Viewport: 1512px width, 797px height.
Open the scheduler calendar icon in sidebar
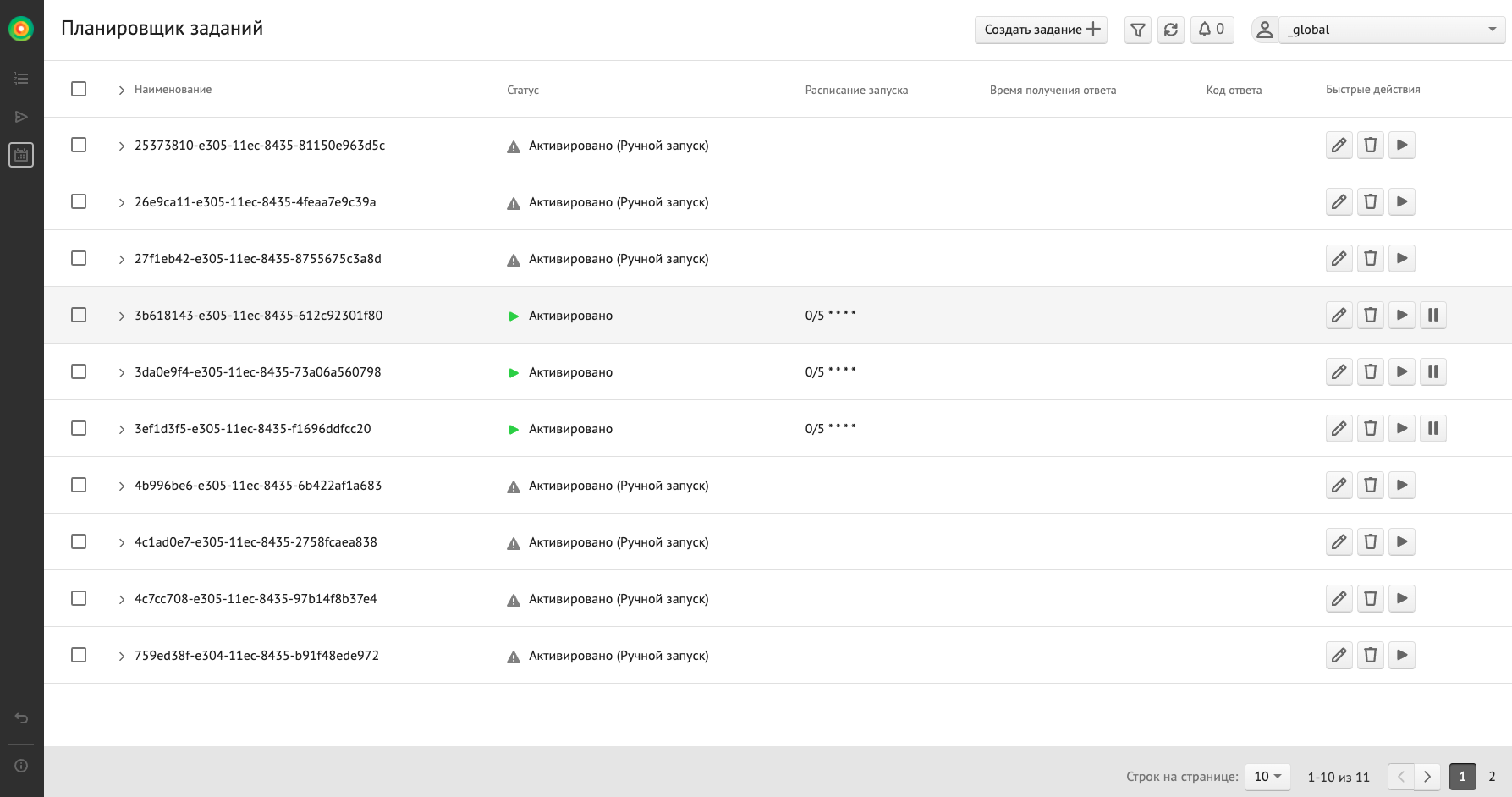[21, 155]
